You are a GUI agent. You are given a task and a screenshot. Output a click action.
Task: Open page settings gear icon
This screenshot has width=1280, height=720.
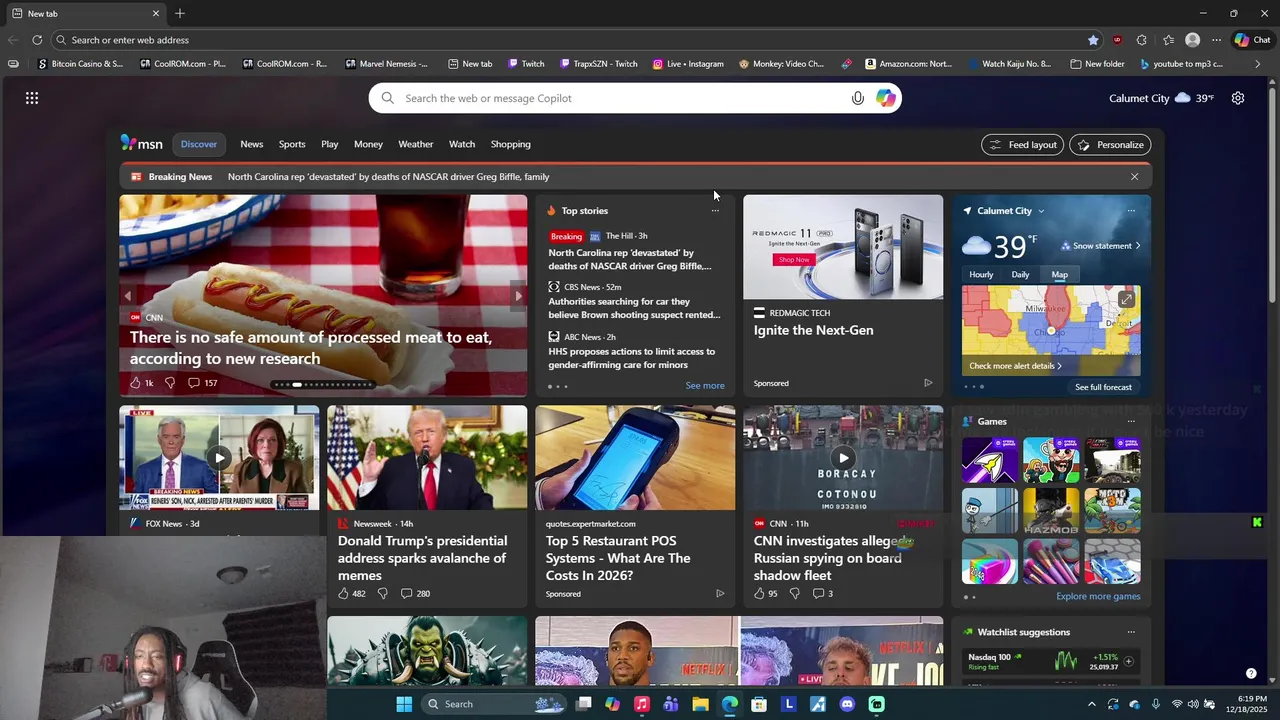(1238, 98)
